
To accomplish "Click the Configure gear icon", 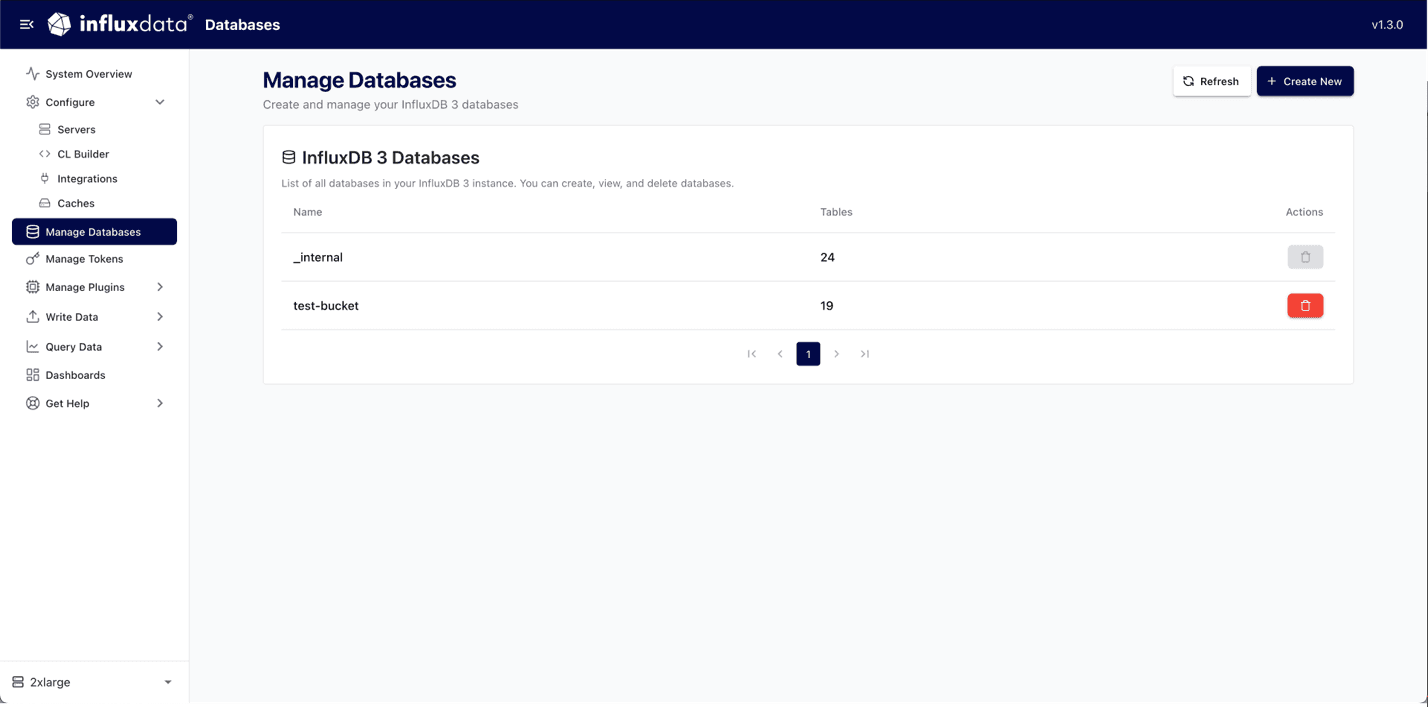I will [x=33, y=102].
